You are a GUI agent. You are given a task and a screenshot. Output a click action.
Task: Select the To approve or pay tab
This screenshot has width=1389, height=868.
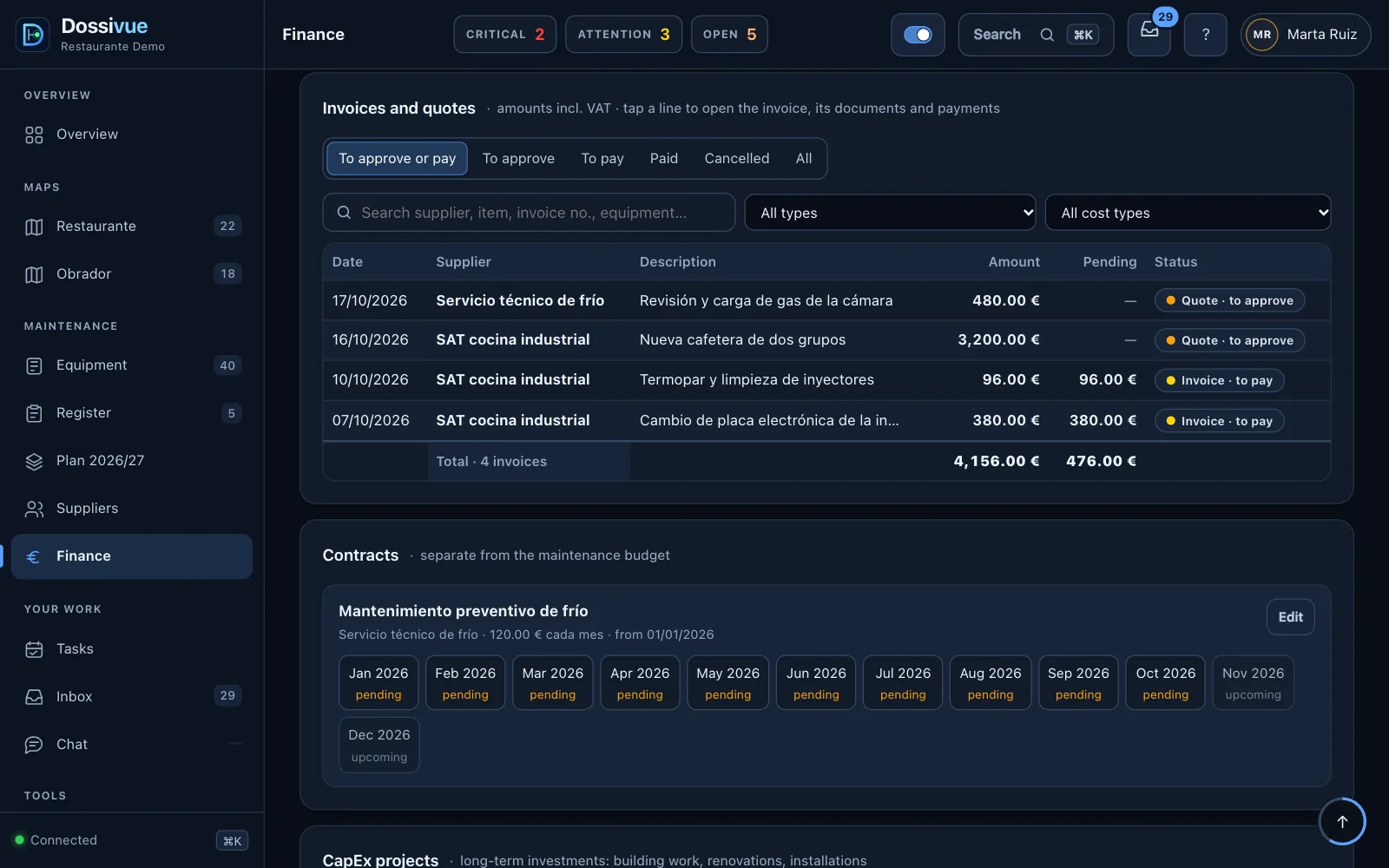[397, 159]
